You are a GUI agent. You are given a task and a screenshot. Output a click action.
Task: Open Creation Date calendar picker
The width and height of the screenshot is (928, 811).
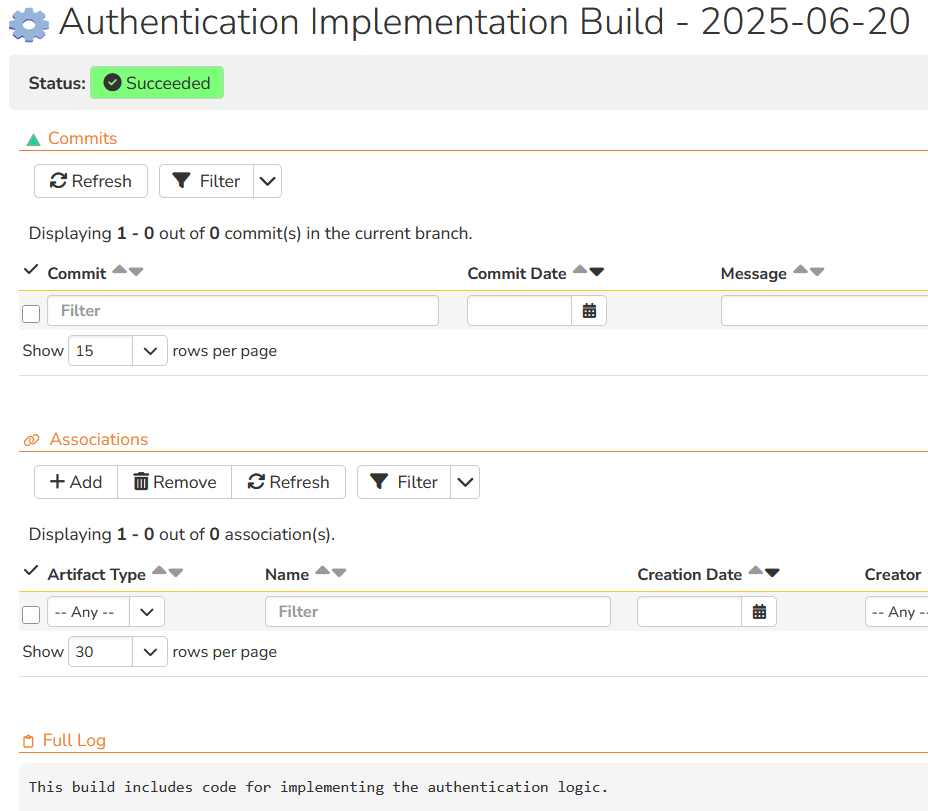pos(759,612)
